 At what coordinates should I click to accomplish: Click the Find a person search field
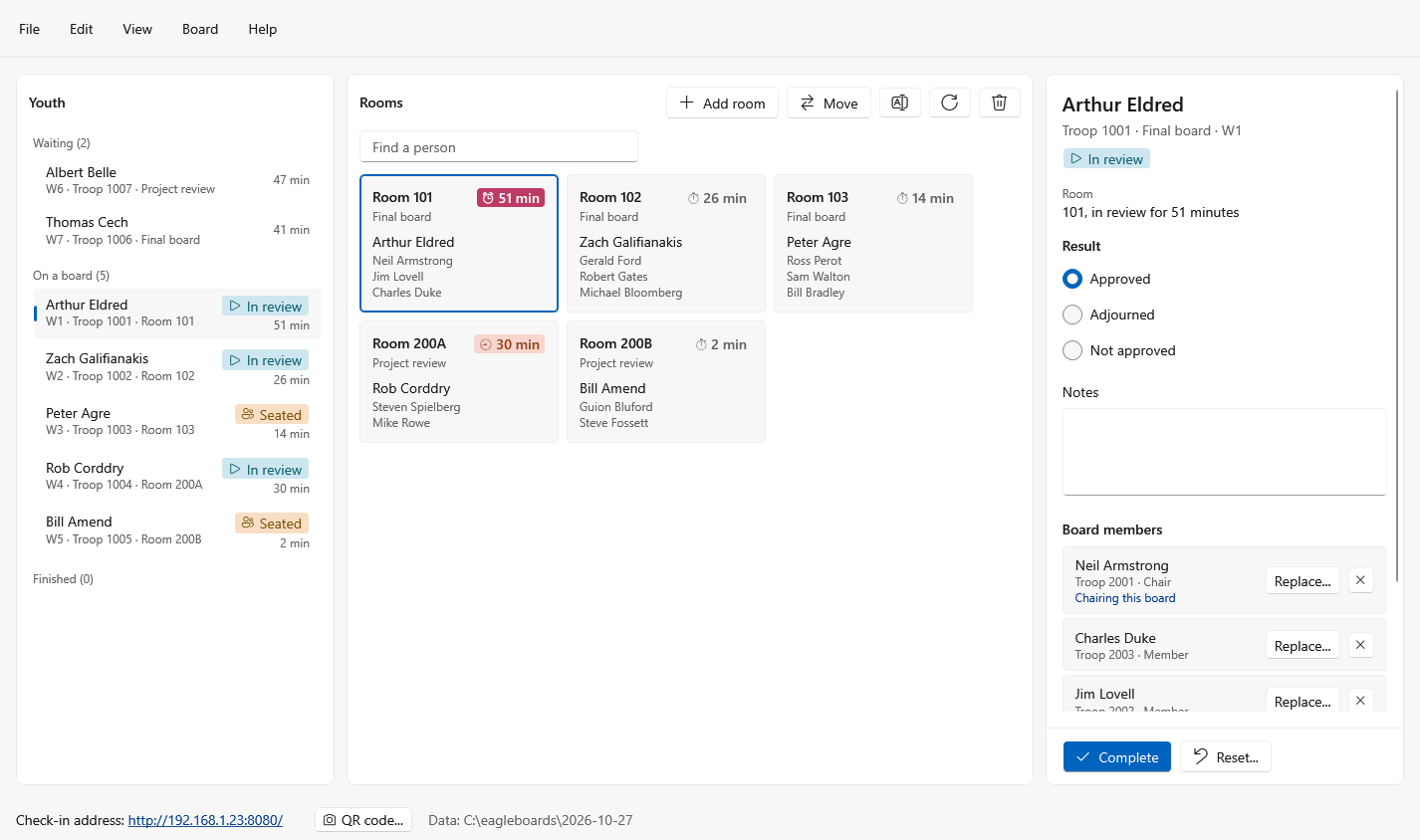499,146
